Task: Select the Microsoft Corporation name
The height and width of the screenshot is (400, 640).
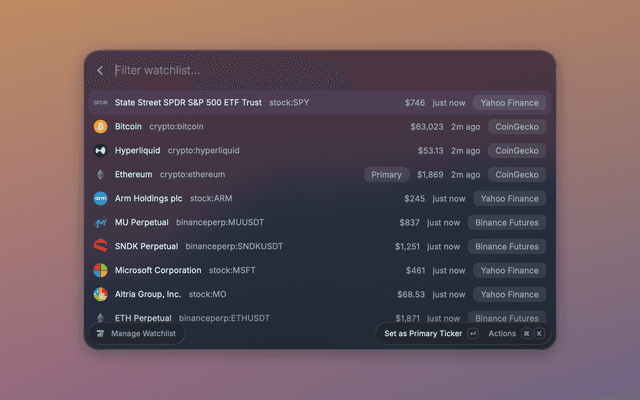Action: coord(158,270)
